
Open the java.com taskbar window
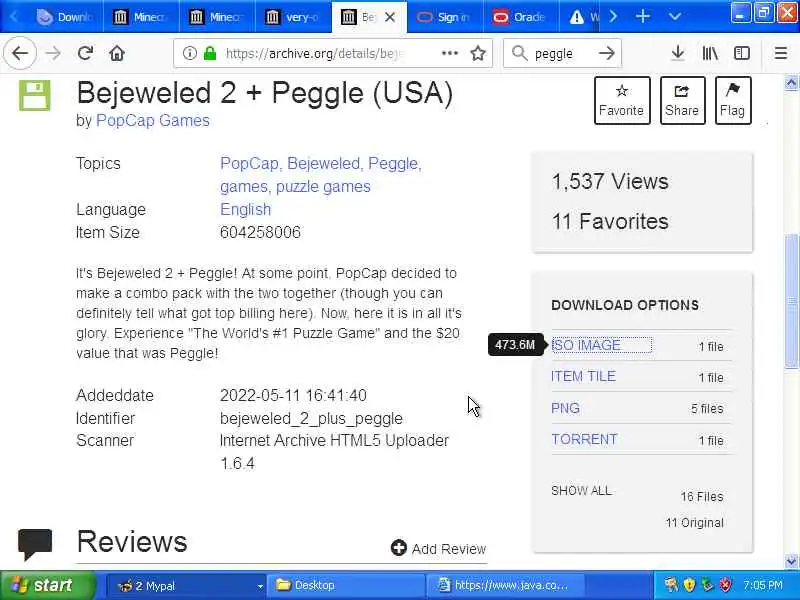[507, 586]
